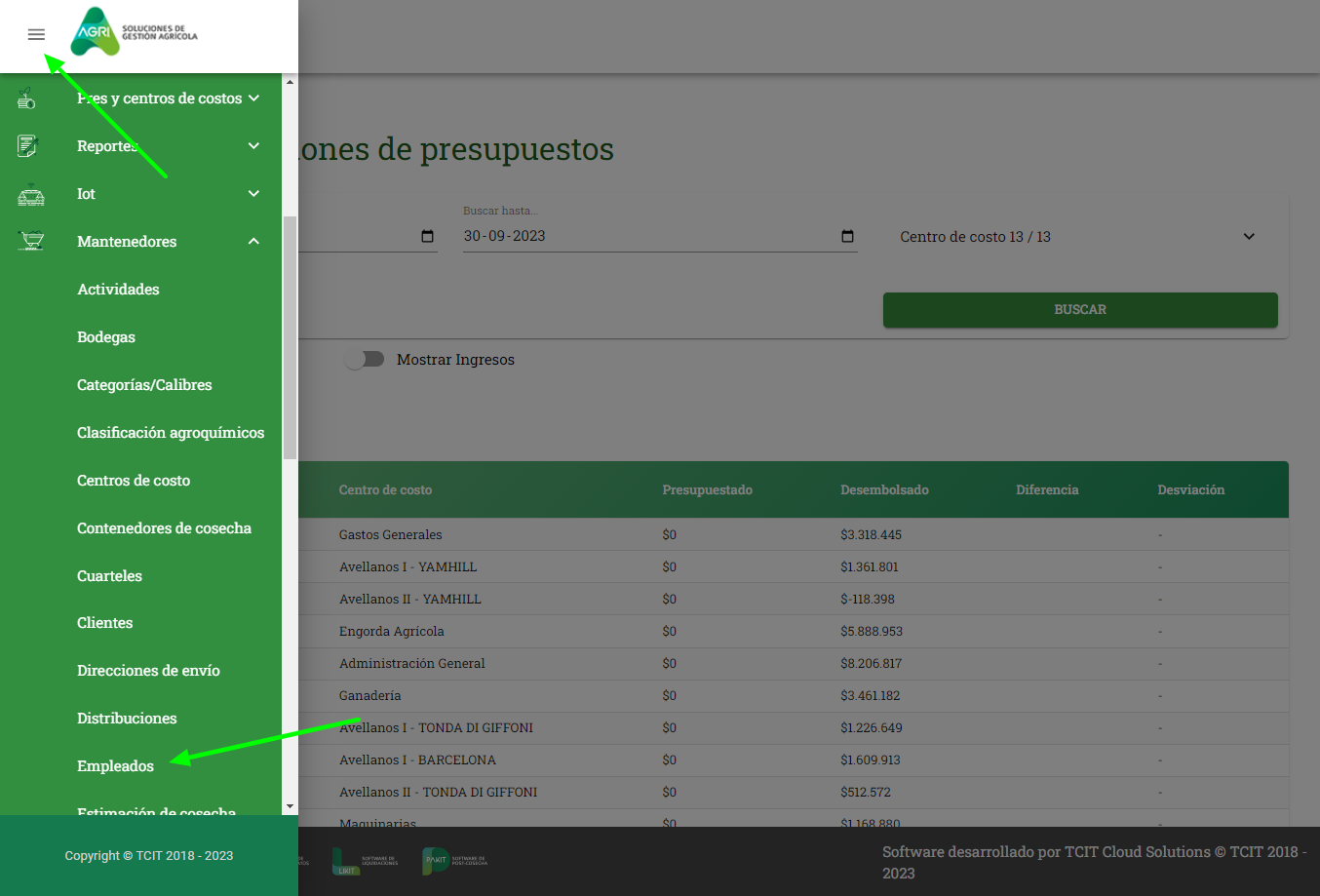Viewport: 1320px width, 896px height.
Task: Click the $-118.398 disbursed value
Action: point(867,600)
